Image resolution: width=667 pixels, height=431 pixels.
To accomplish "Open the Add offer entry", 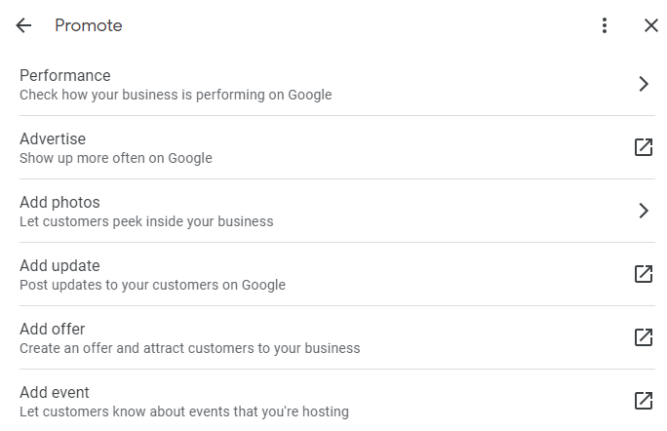I will pyautogui.click(x=53, y=329).
